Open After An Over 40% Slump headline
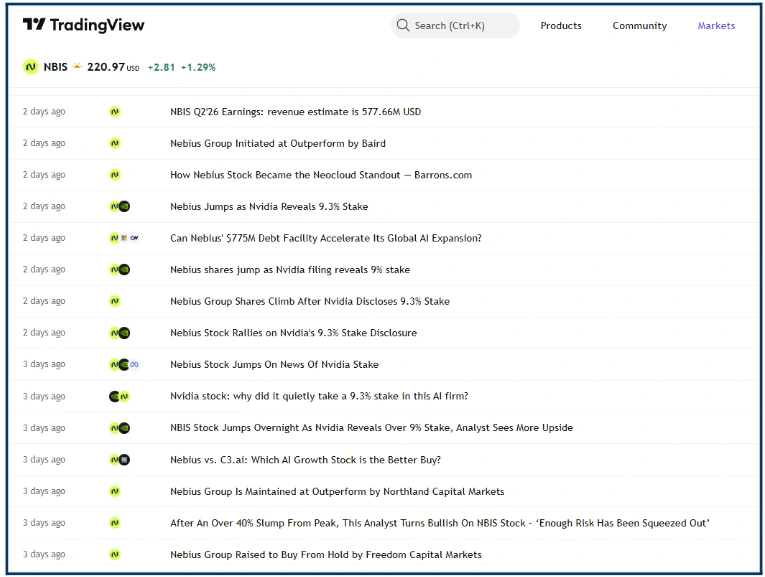Screen dimensions: 765x577 (x=440, y=523)
